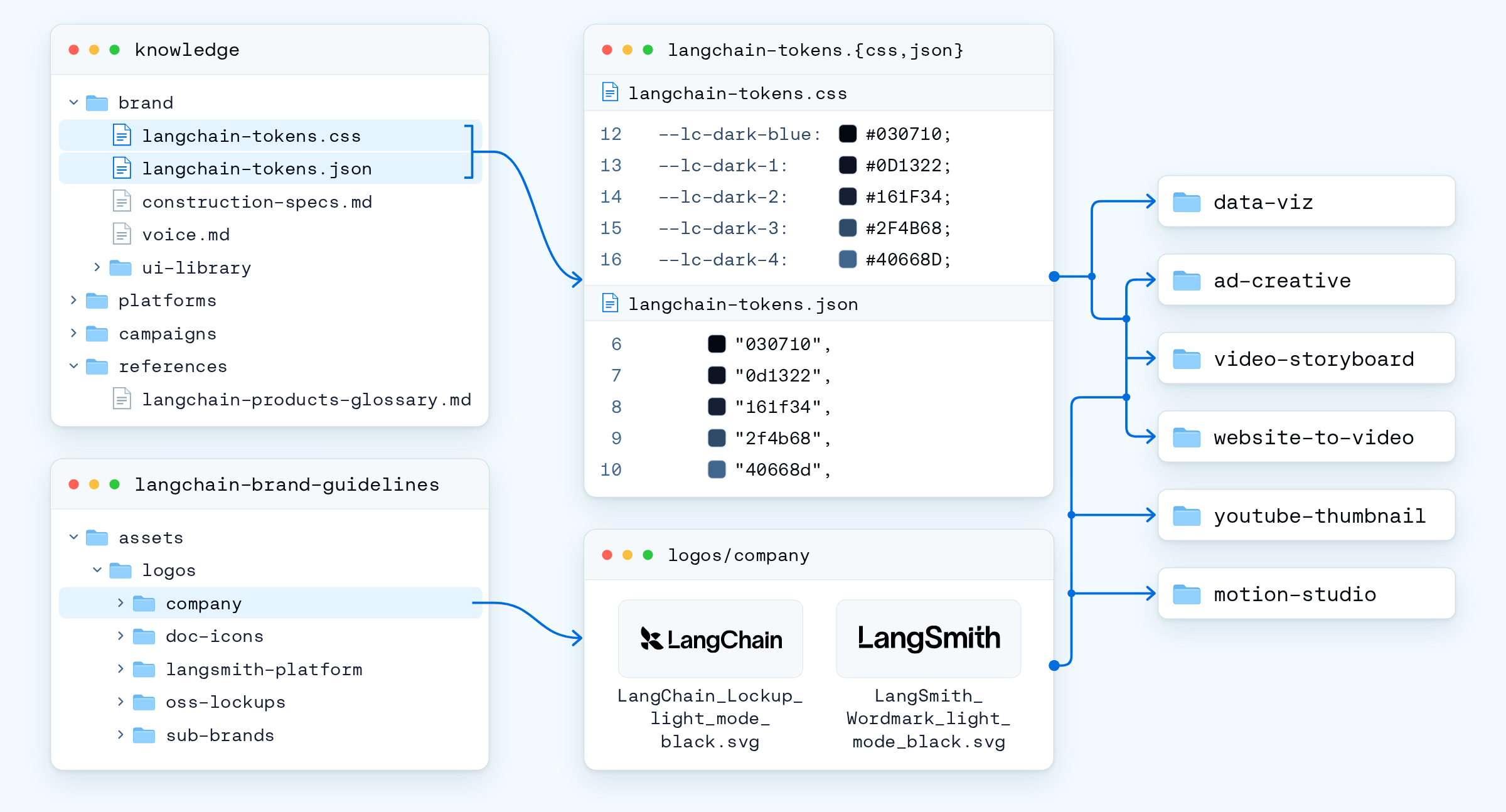
Task: Click the langsmith-platform folder icon
Action: point(144,670)
